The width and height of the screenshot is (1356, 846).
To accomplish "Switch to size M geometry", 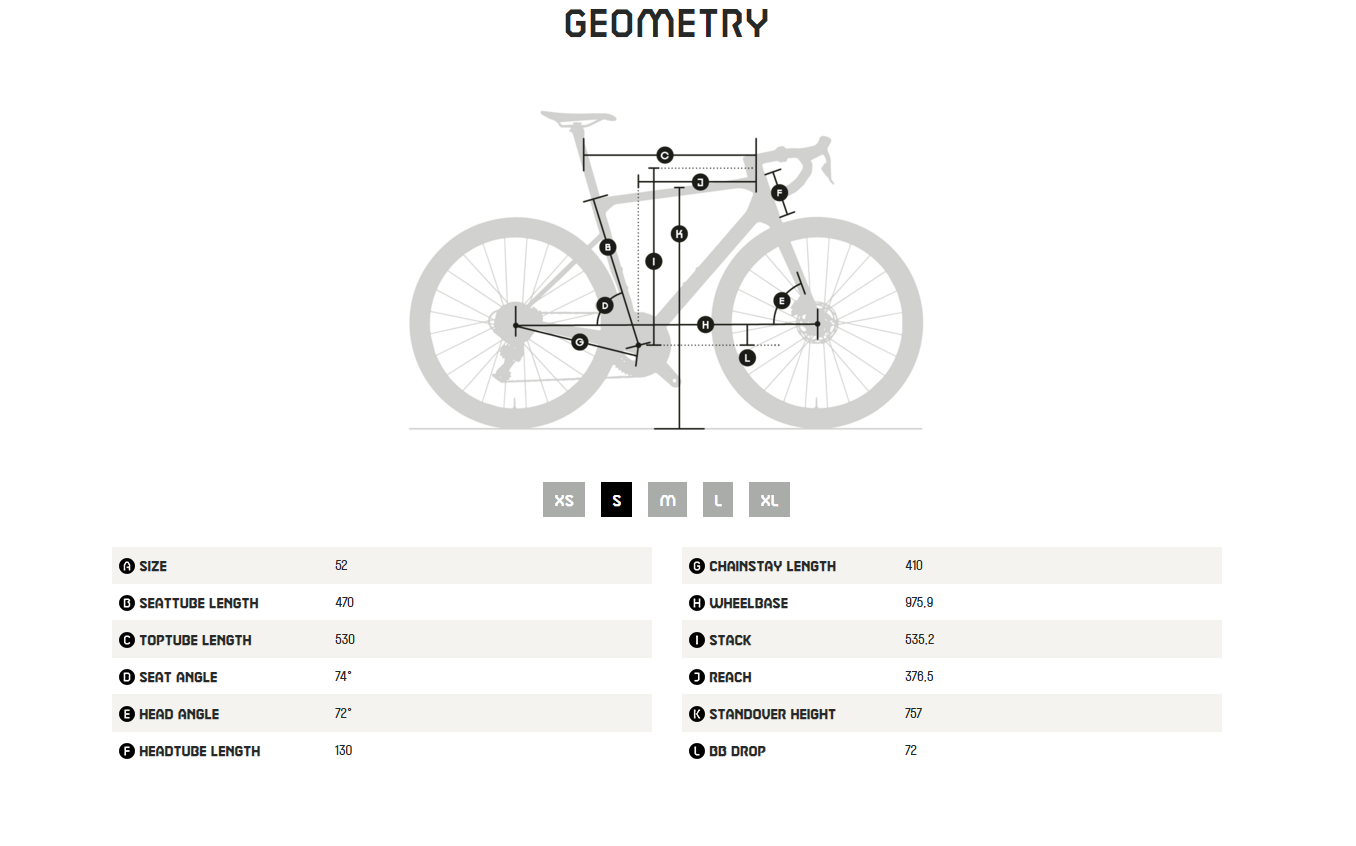I will tap(667, 500).
